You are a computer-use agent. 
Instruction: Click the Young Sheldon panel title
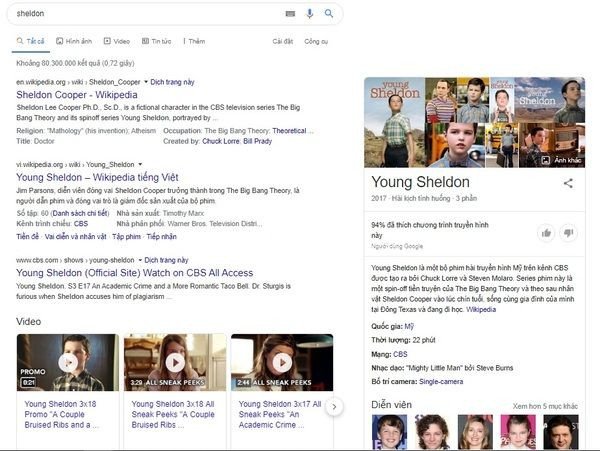420,182
